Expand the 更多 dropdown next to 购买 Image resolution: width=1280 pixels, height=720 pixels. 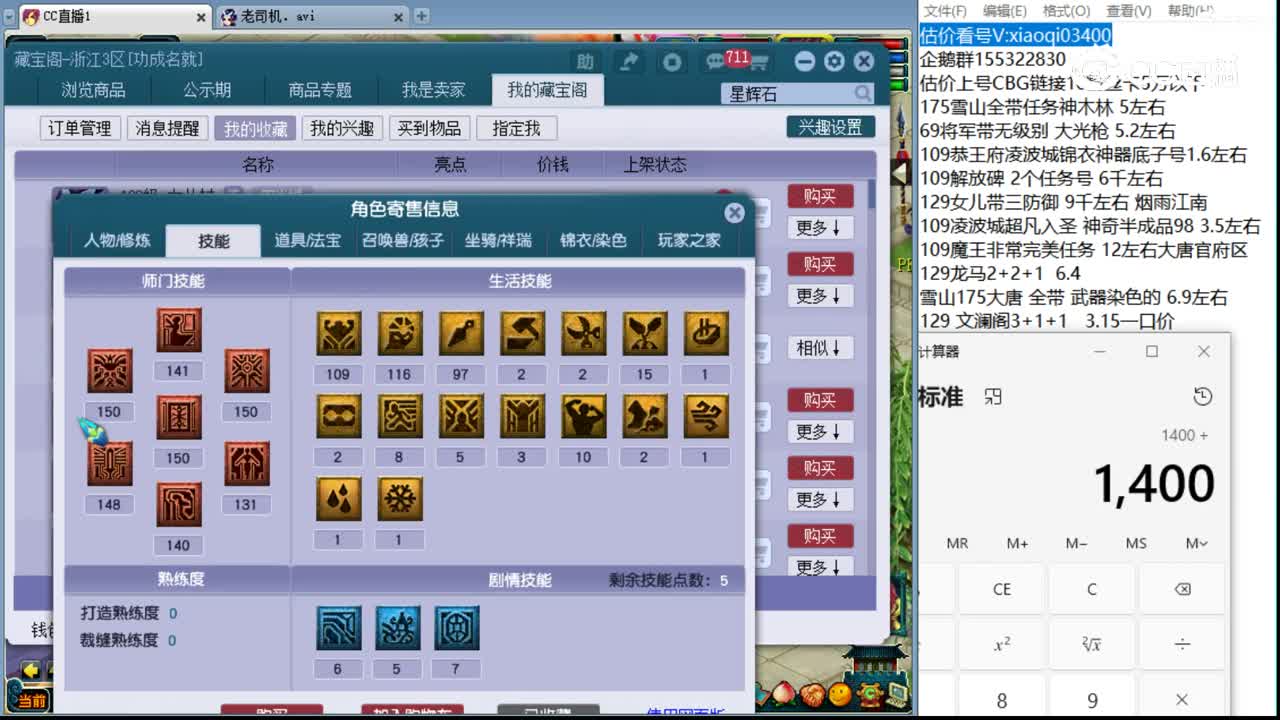click(x=820, y=228)
